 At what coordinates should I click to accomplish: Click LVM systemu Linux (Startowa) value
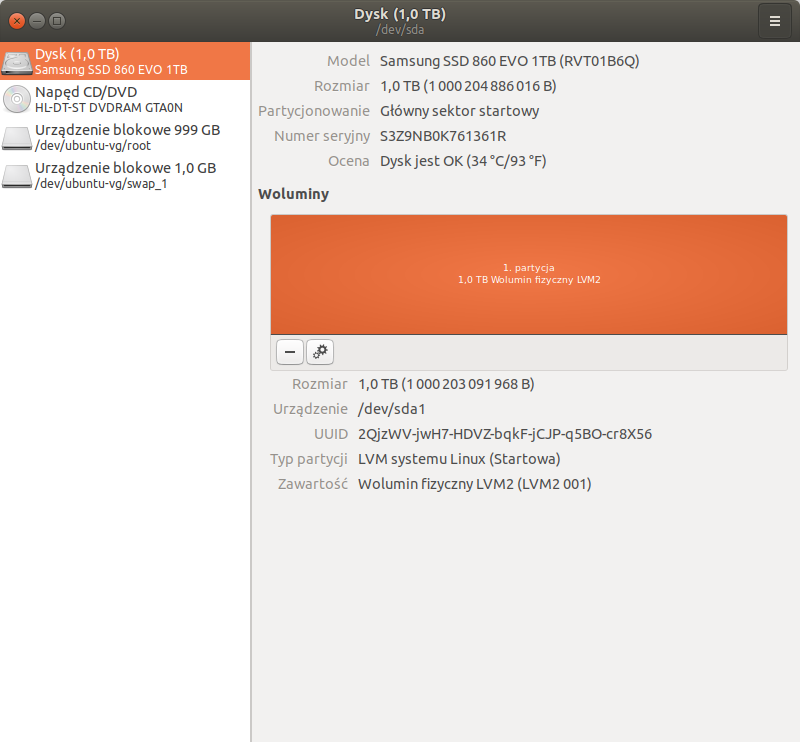[x=459, y=459]
